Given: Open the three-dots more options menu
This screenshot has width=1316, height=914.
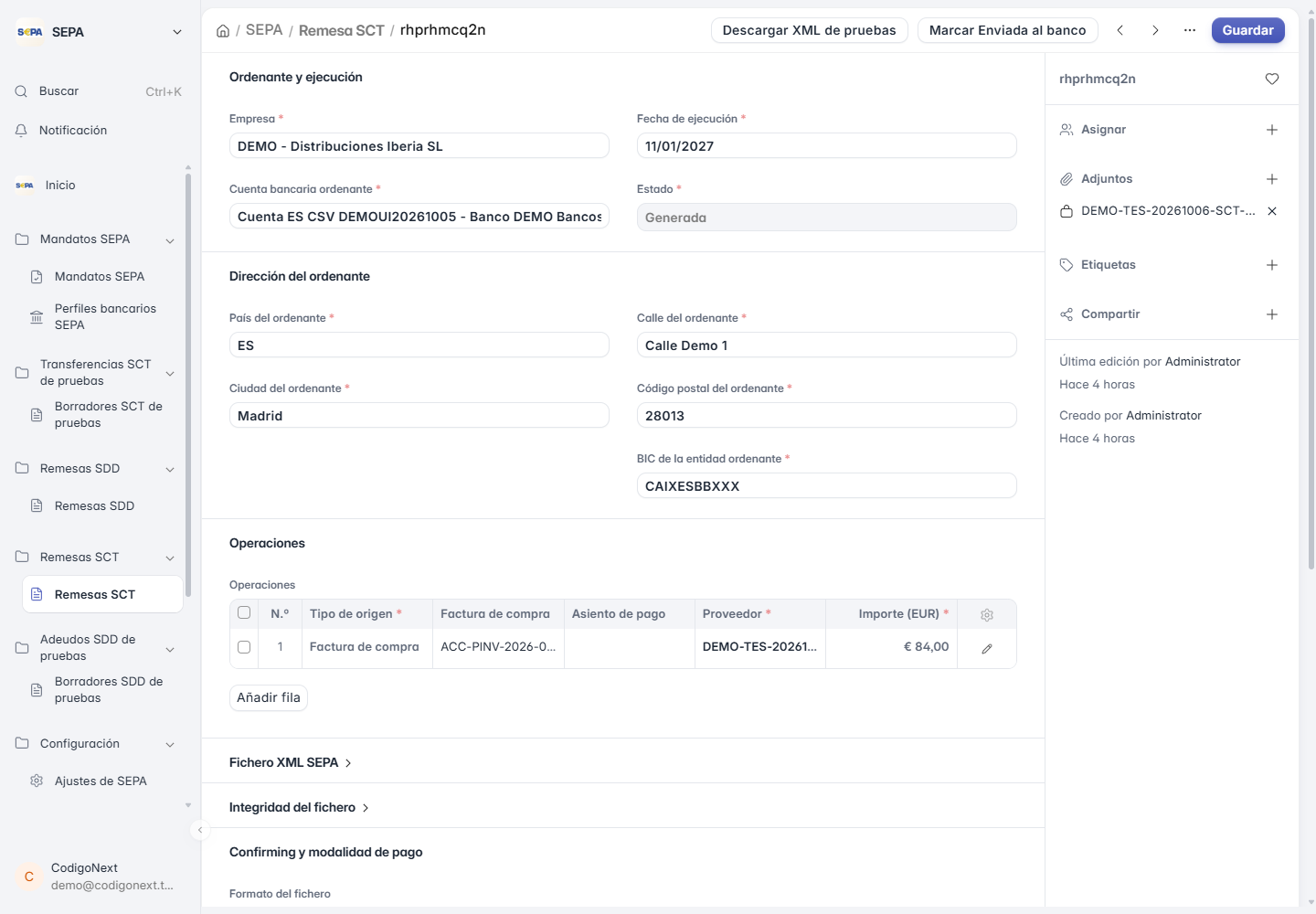Looking at the screenshot, I should click(1190, 30).
